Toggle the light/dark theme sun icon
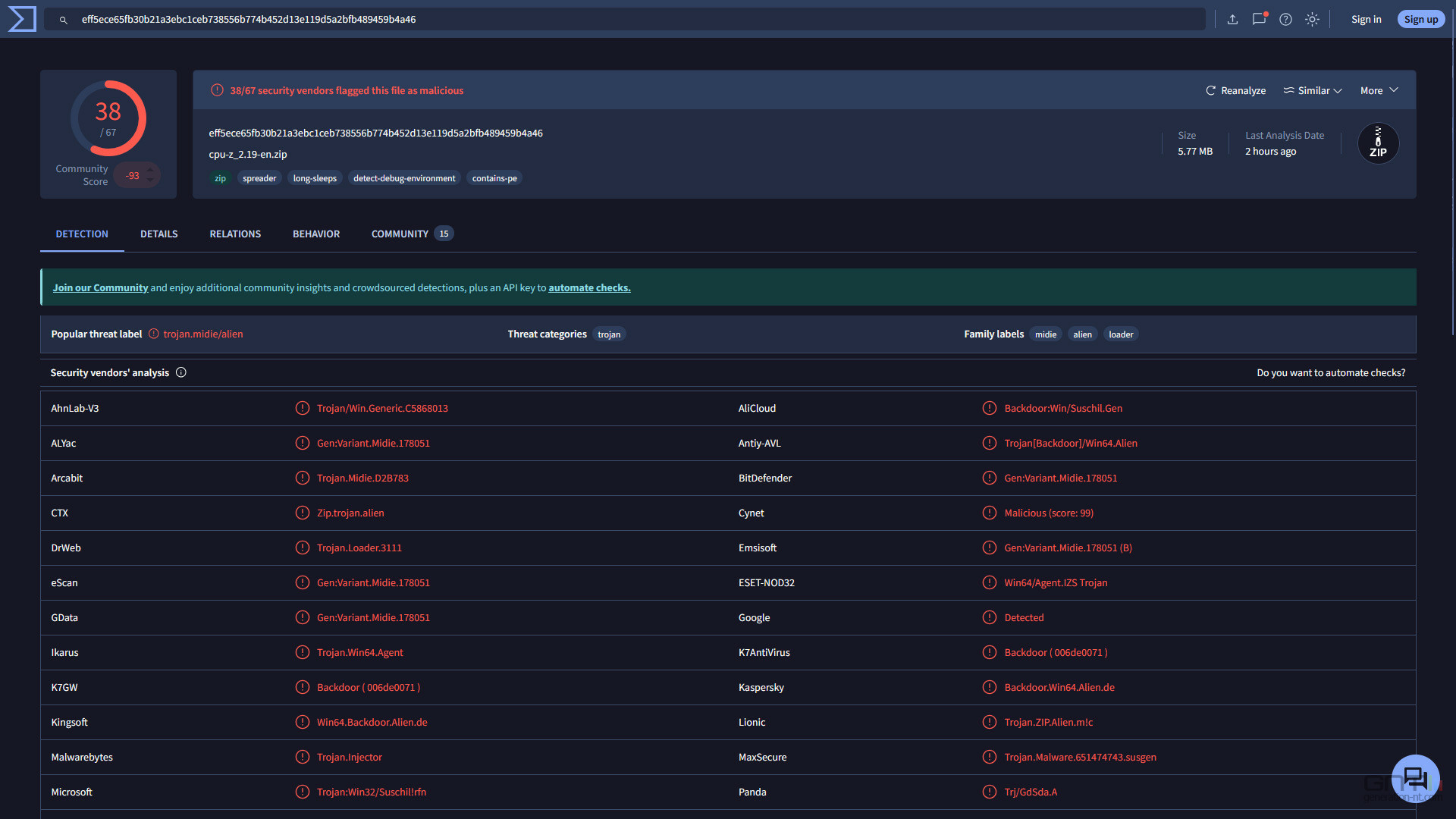1456x819 pixels. coord(1312,20)
